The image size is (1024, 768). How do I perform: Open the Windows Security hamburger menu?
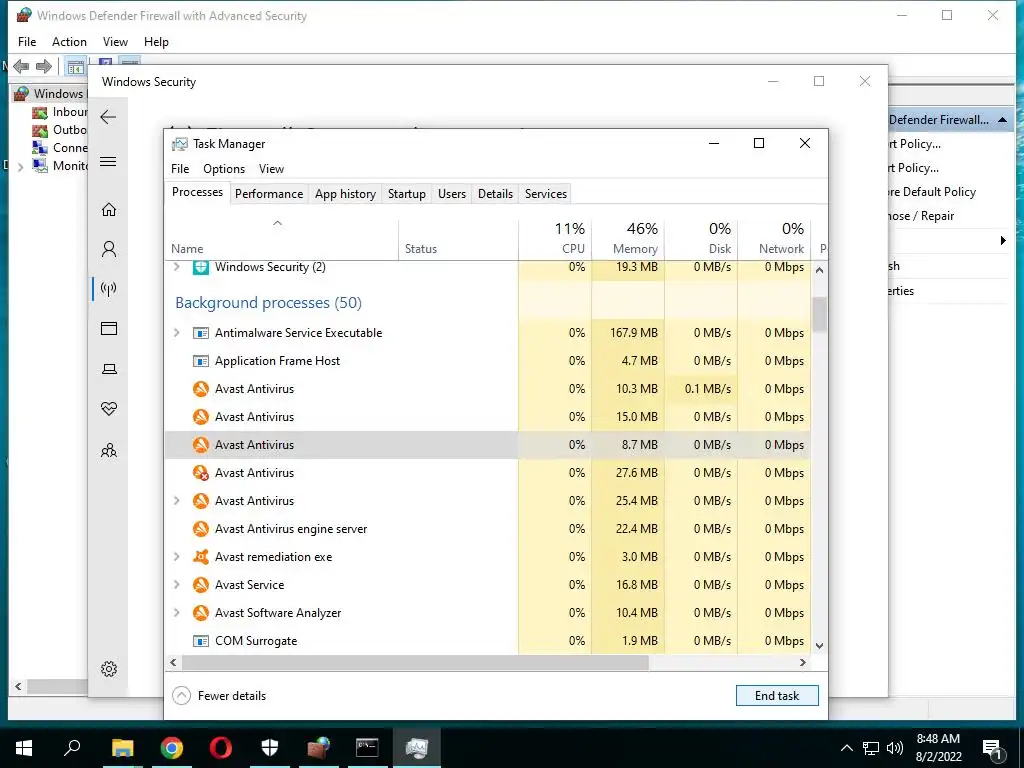click(108, 161)
